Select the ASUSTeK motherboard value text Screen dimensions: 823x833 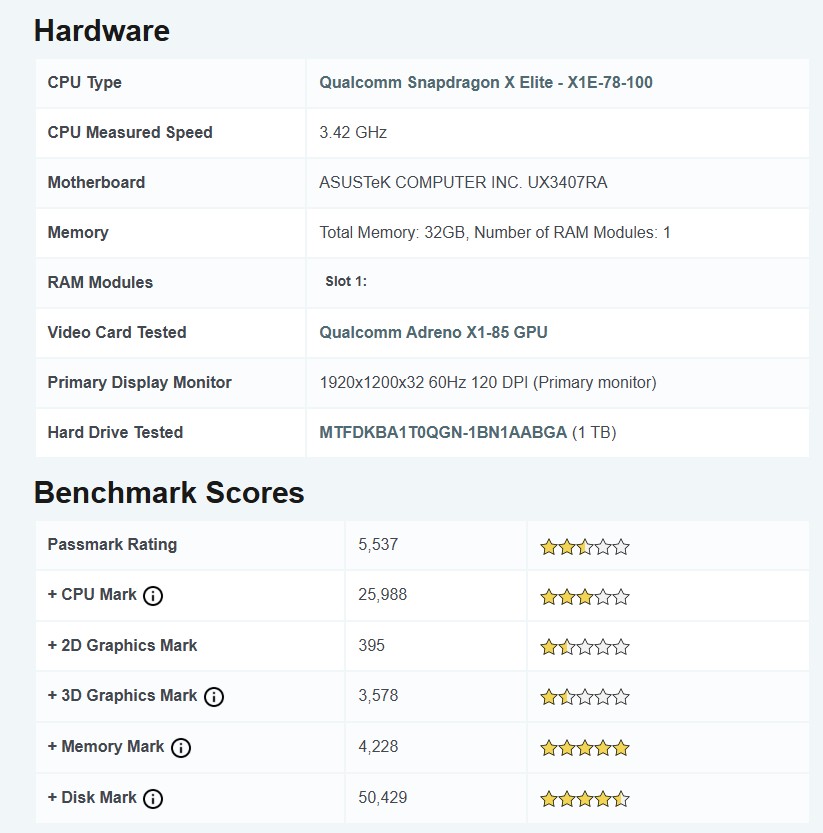[x=463, y=183]
